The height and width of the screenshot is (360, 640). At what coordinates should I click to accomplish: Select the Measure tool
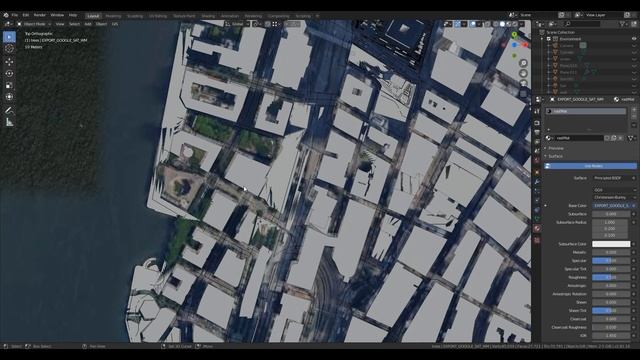click(x=9, y=122)
